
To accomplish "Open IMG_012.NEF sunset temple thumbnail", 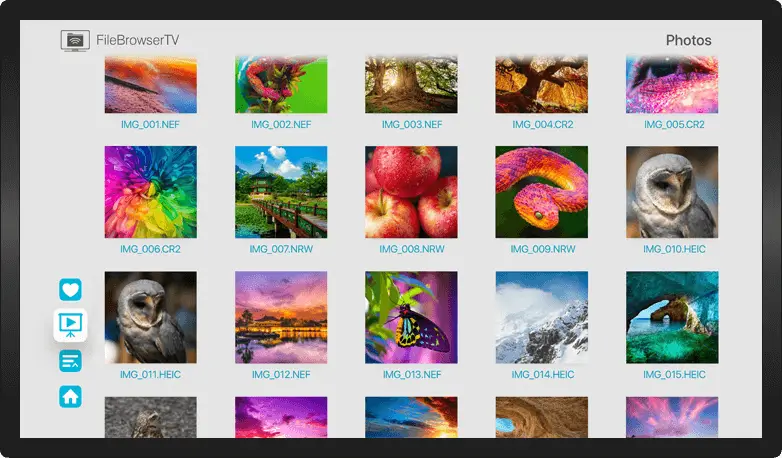I will pos(281,317).
